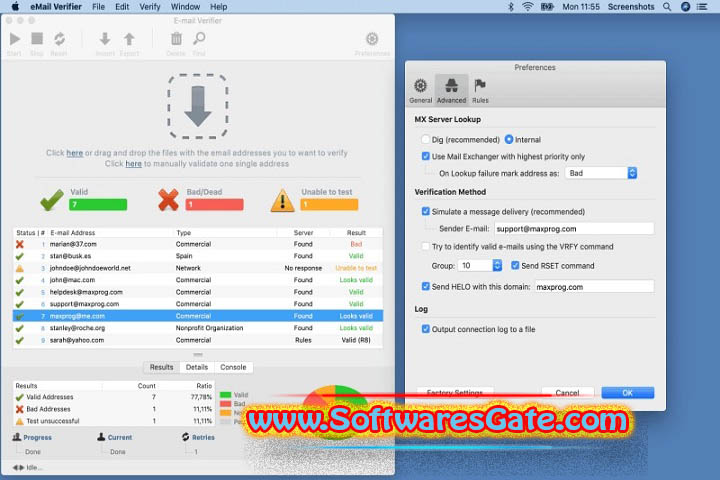Open Notification Center list icon

(x=702, y=7)
